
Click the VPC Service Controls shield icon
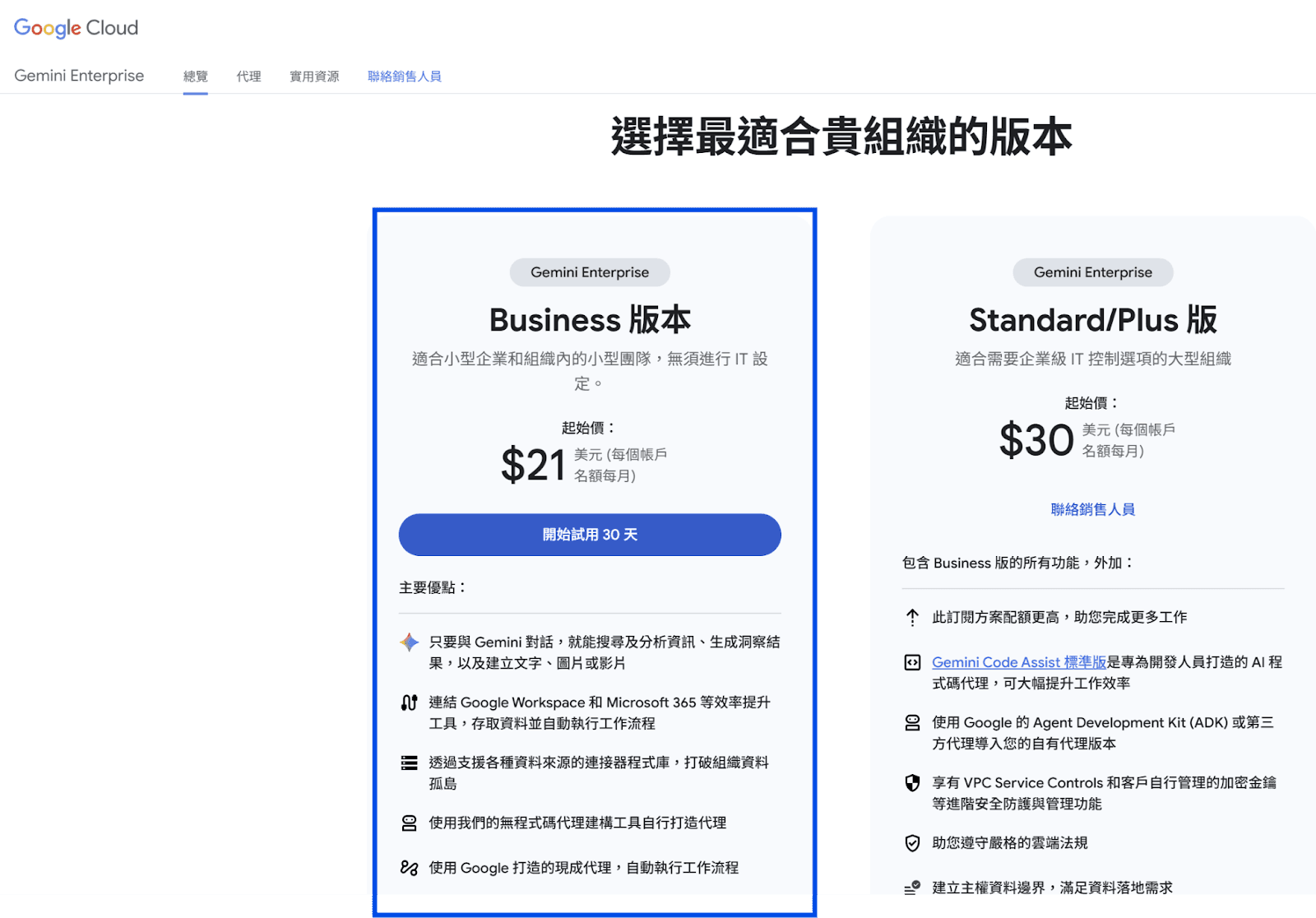click(912, 783)
